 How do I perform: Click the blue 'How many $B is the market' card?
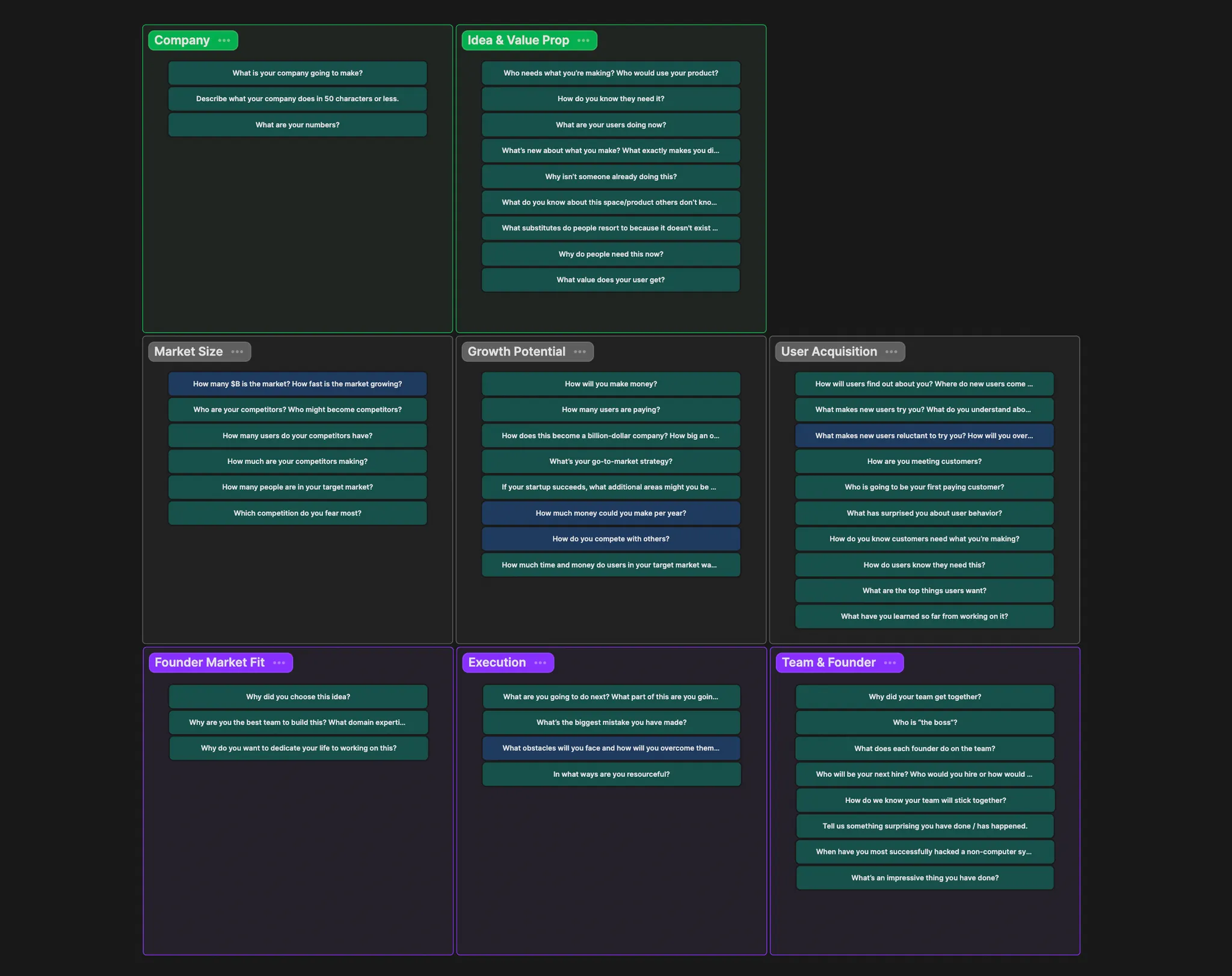click(x=297, y=384)
